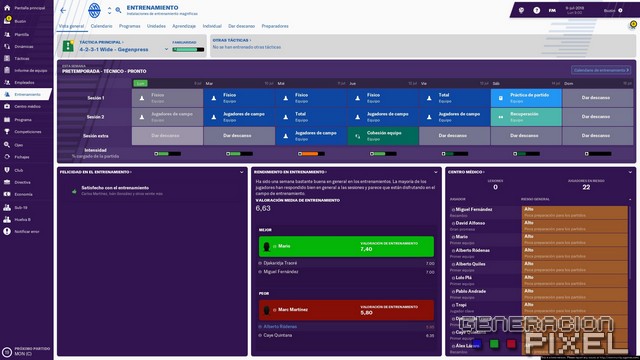The image size is (640, 360).
Task: Collapse Centro médico panel chevron
Action: coord(630,172)
